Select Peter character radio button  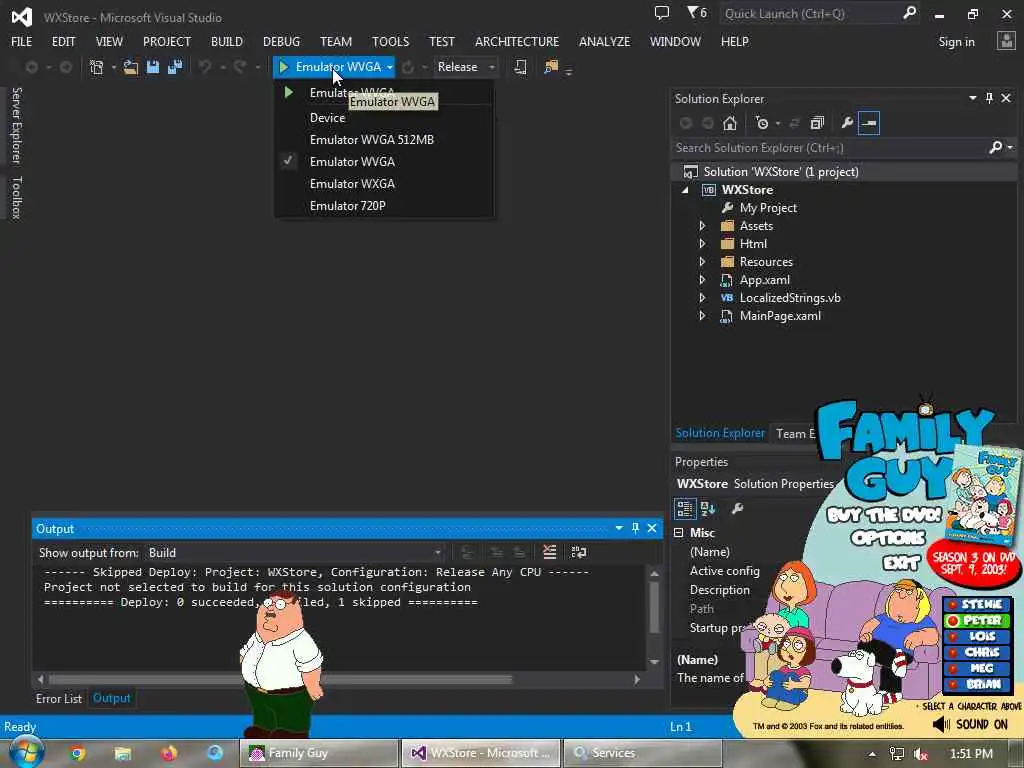953,620
